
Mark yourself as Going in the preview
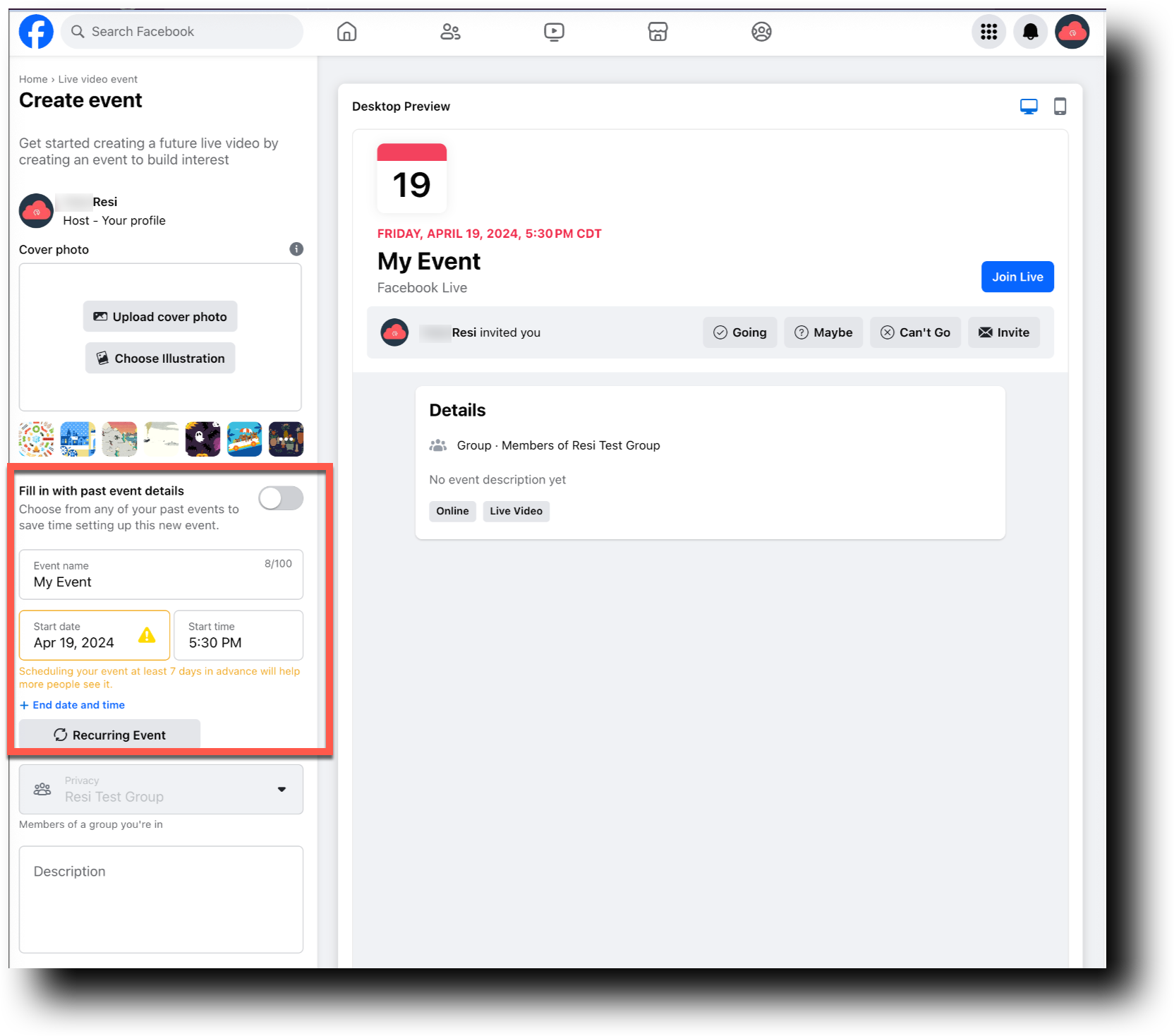[739, 332]
